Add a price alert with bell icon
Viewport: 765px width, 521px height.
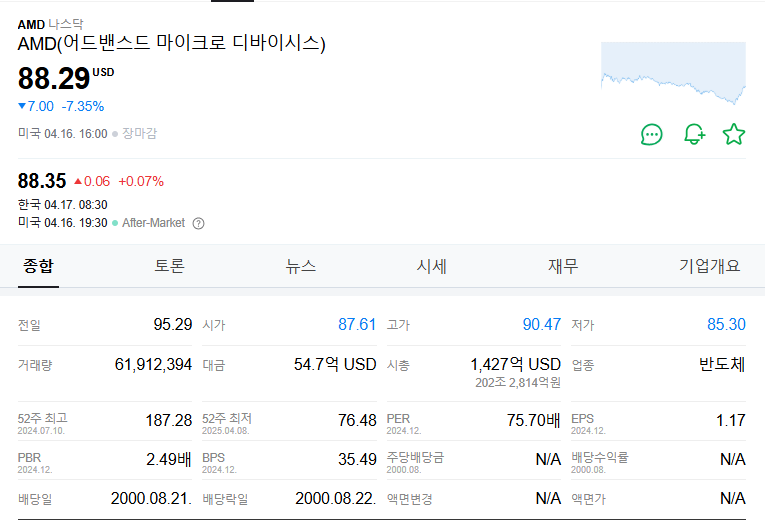[x=694, y=135]
